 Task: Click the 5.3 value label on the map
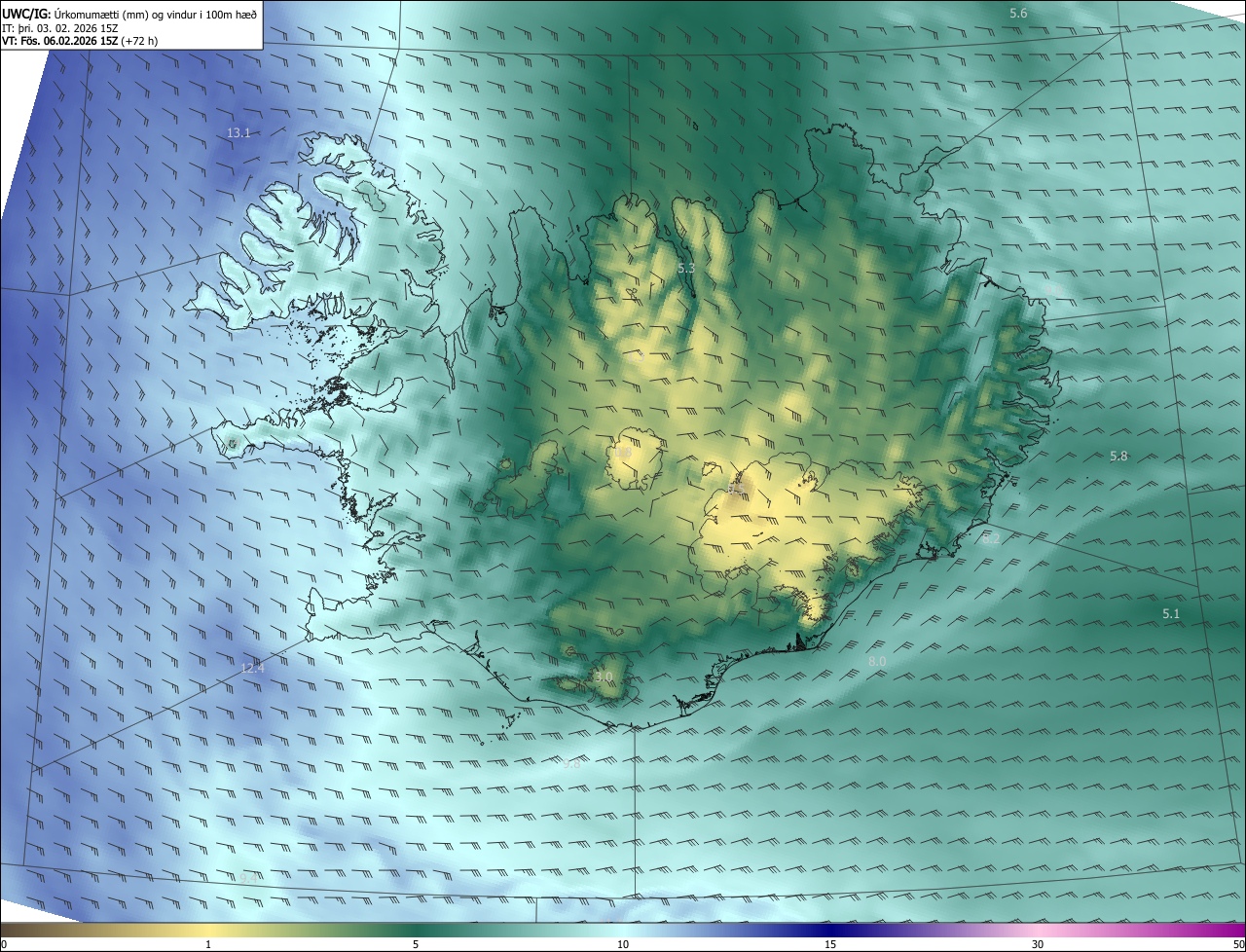pyautogui.click(x=685, y=268)
